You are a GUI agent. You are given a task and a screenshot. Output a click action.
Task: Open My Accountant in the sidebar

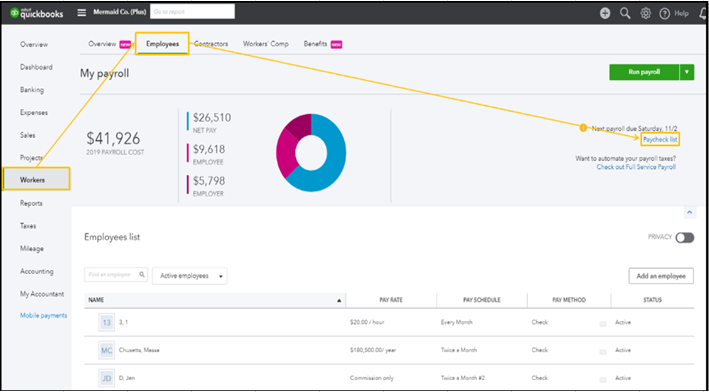point(42,294)
